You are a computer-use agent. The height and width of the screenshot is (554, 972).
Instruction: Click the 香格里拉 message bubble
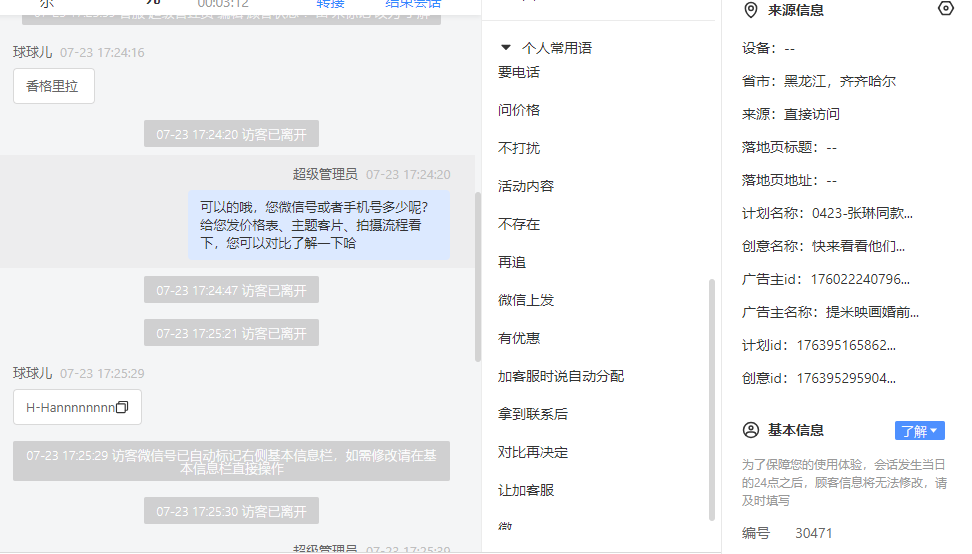[x=54, y=86]
